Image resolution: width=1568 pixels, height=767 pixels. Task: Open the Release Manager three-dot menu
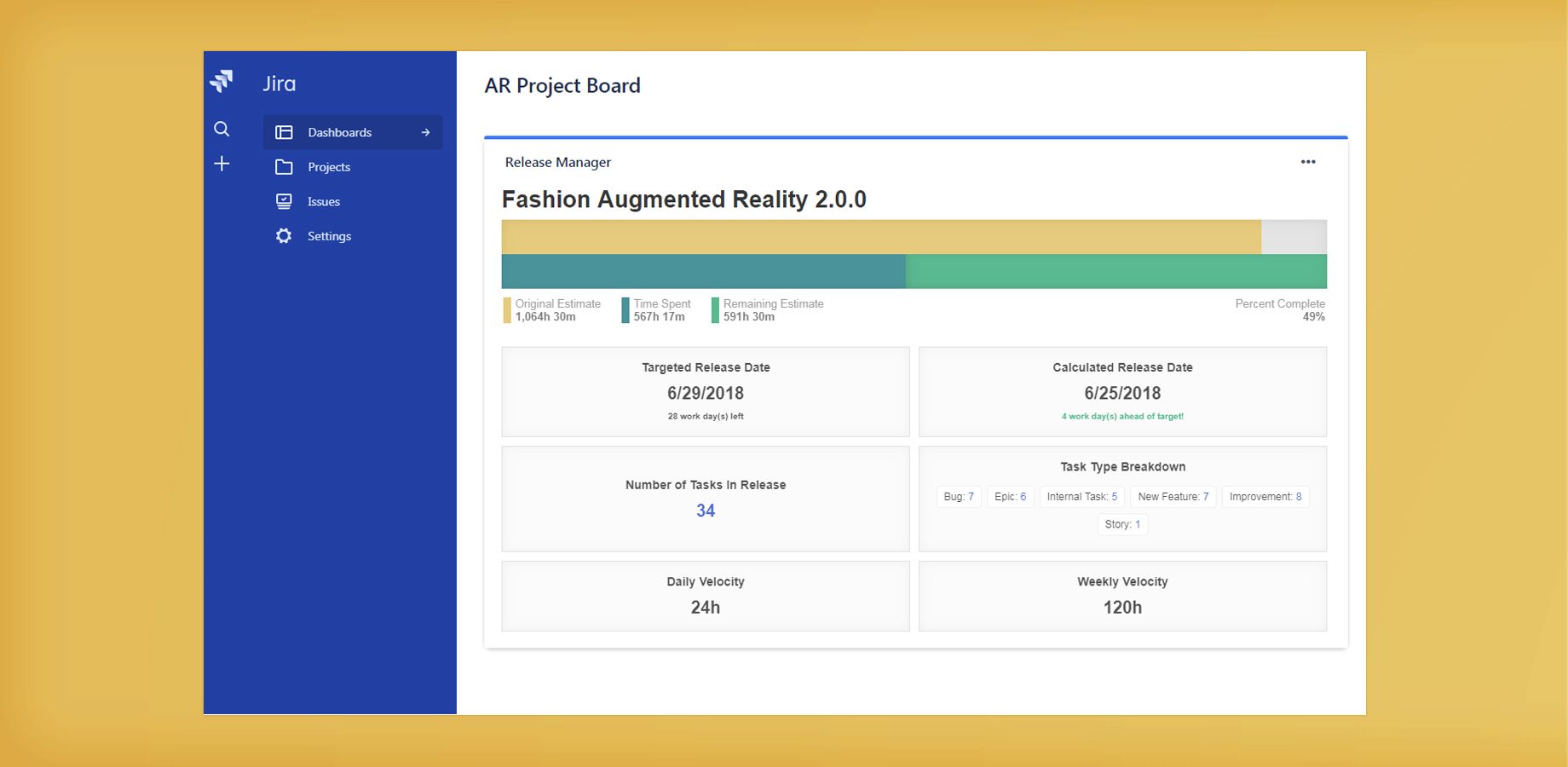pos(1308,162)
